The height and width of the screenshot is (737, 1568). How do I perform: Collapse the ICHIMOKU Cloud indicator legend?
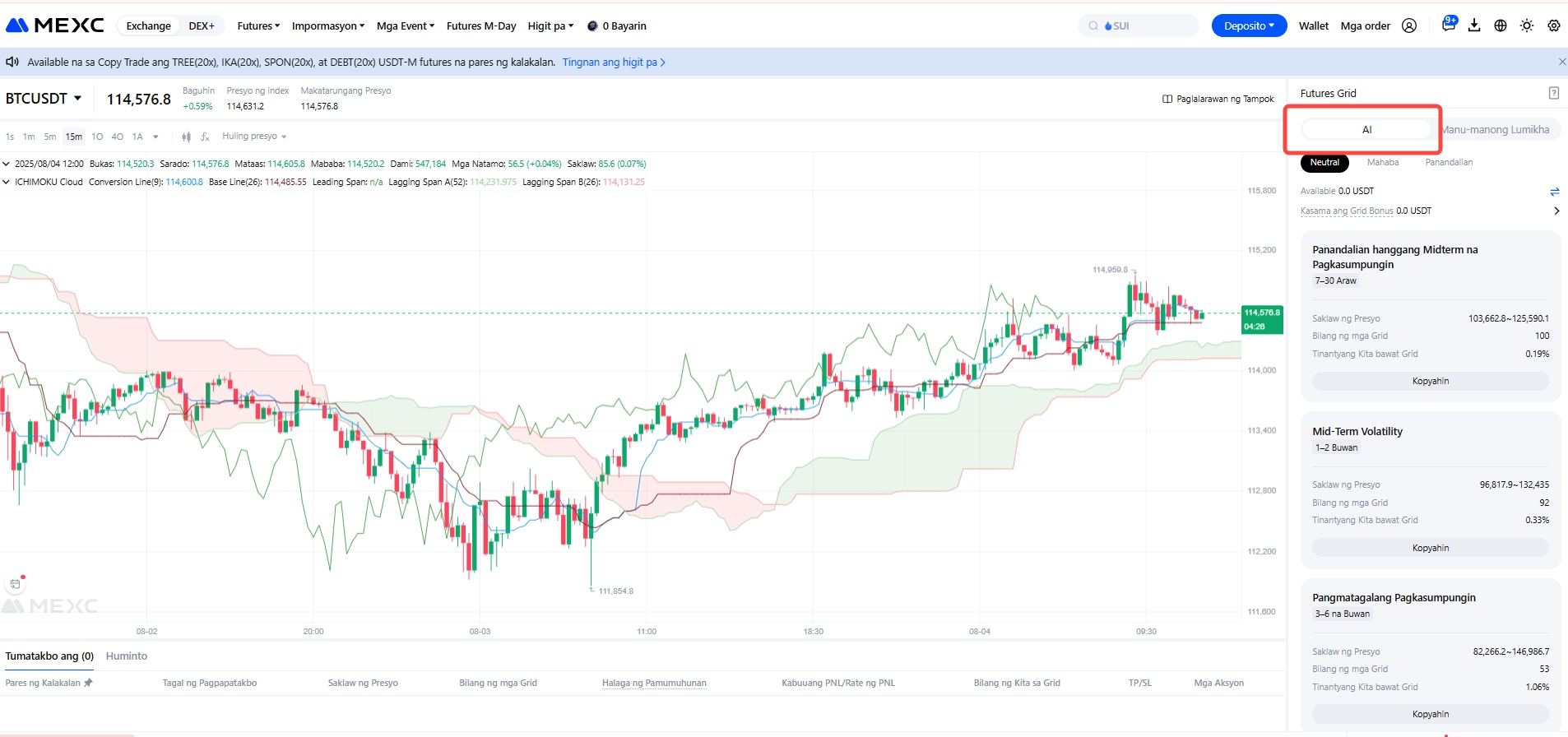(x=7, y=182)
